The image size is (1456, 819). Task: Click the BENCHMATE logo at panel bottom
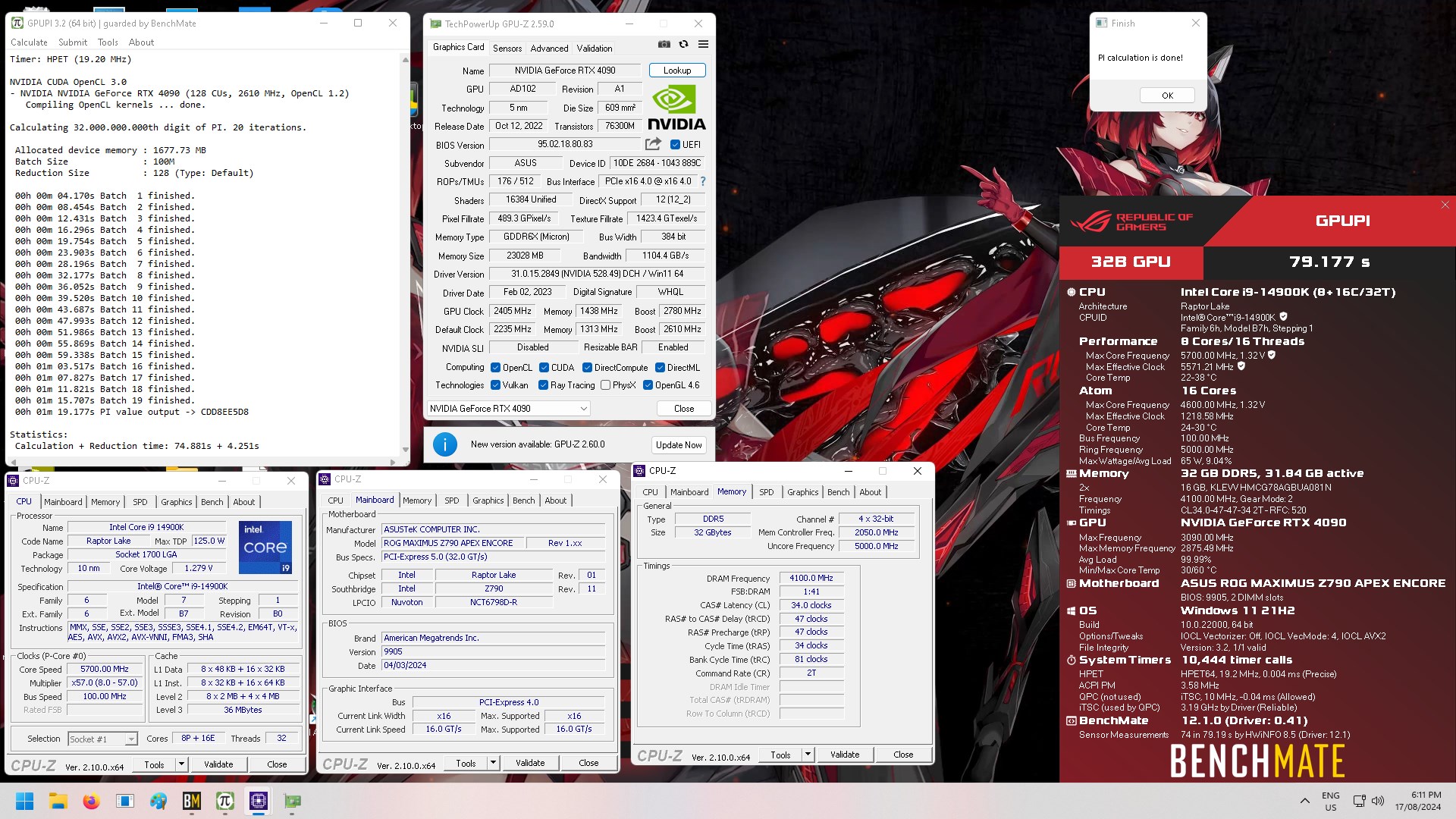click(x=1257, y=761)
